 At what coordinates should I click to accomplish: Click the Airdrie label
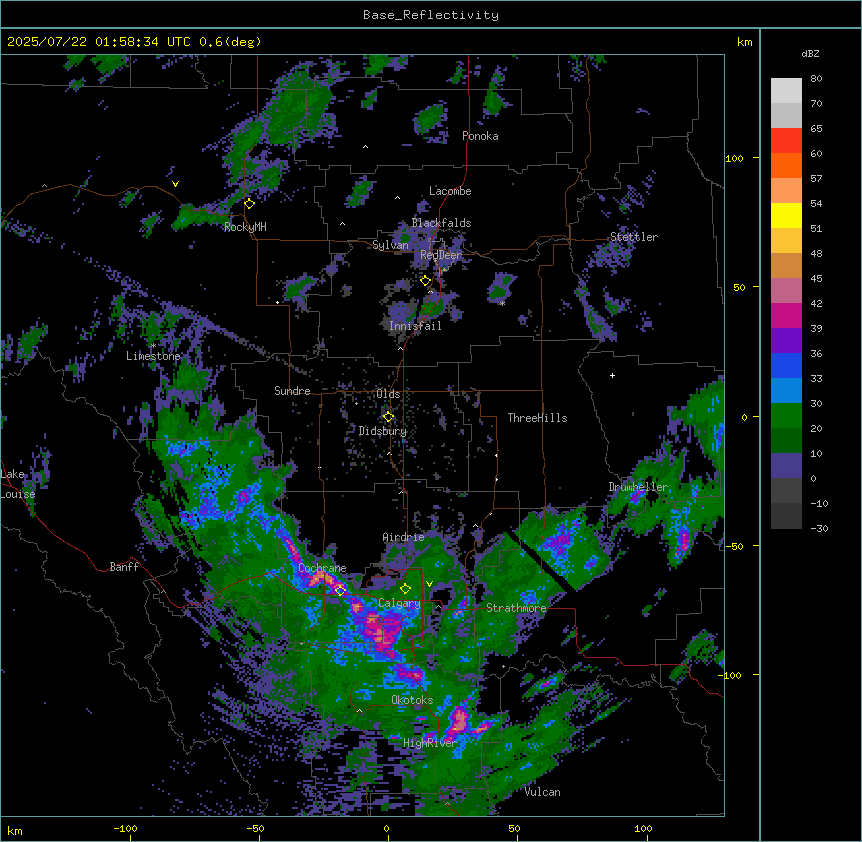tap(403, 537)
